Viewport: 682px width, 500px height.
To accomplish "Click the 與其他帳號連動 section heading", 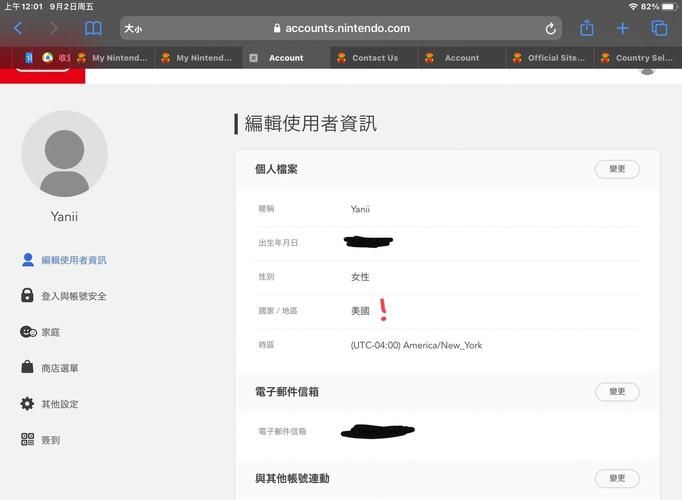I will [x=292, y=478].
